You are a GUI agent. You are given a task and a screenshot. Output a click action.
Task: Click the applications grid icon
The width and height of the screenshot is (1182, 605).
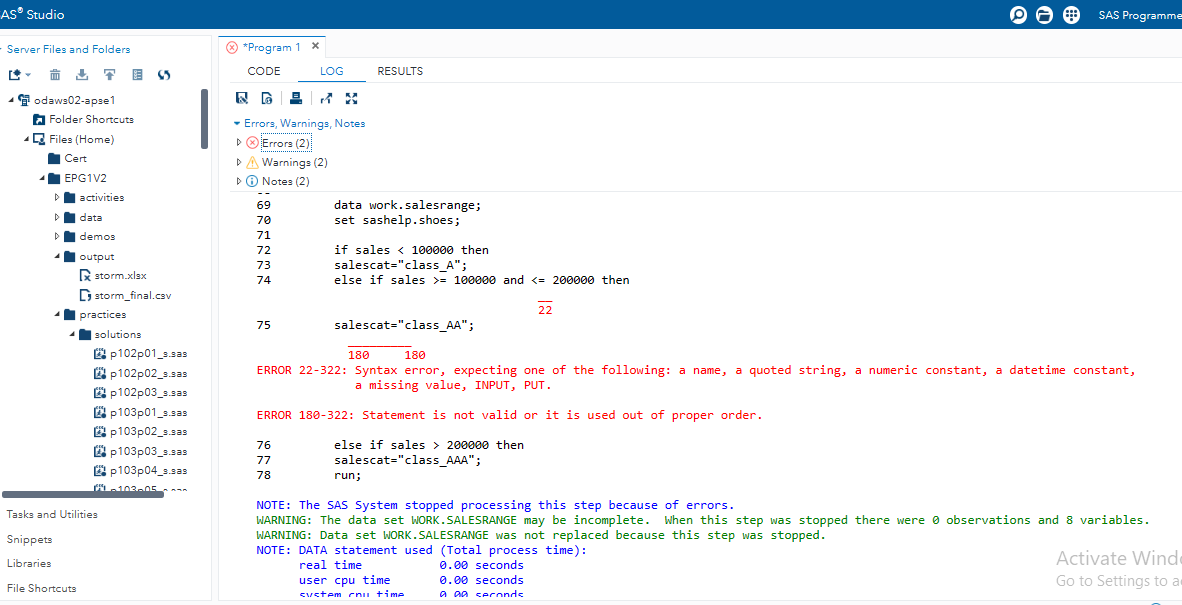click(1071, 15)
